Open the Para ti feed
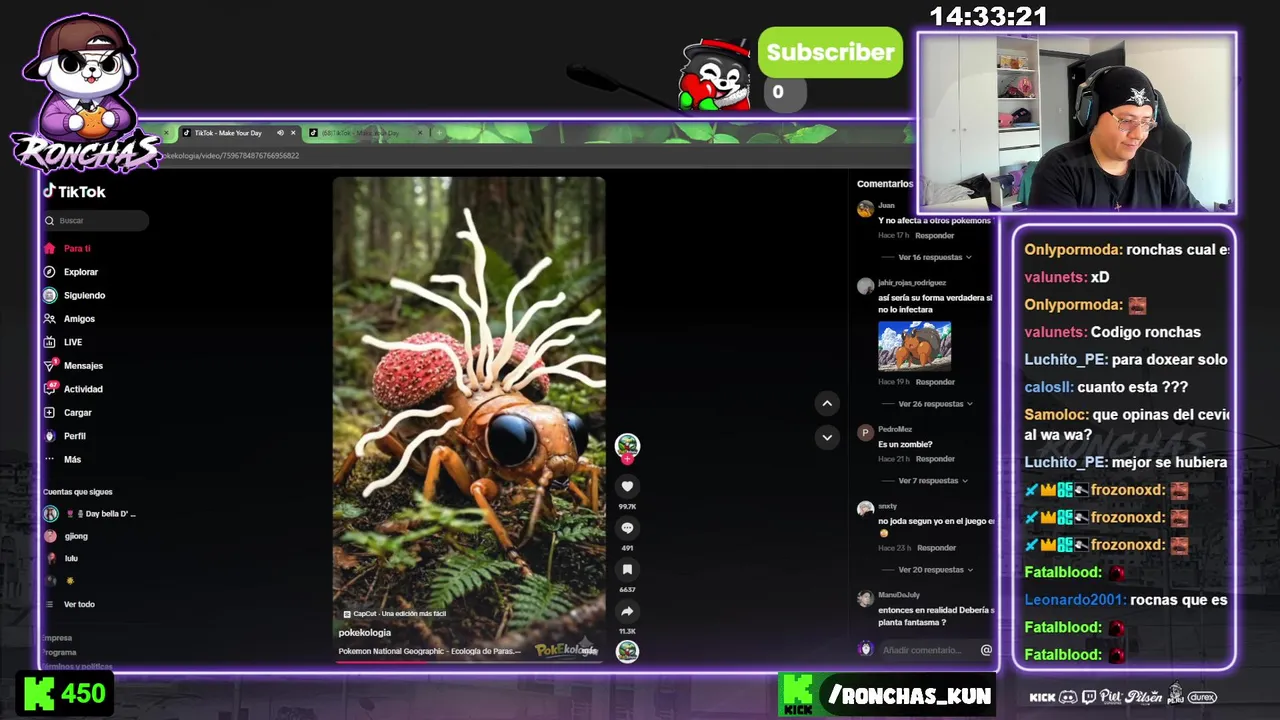This screenshot has height=720, width=1280. [x=68, y=248]
